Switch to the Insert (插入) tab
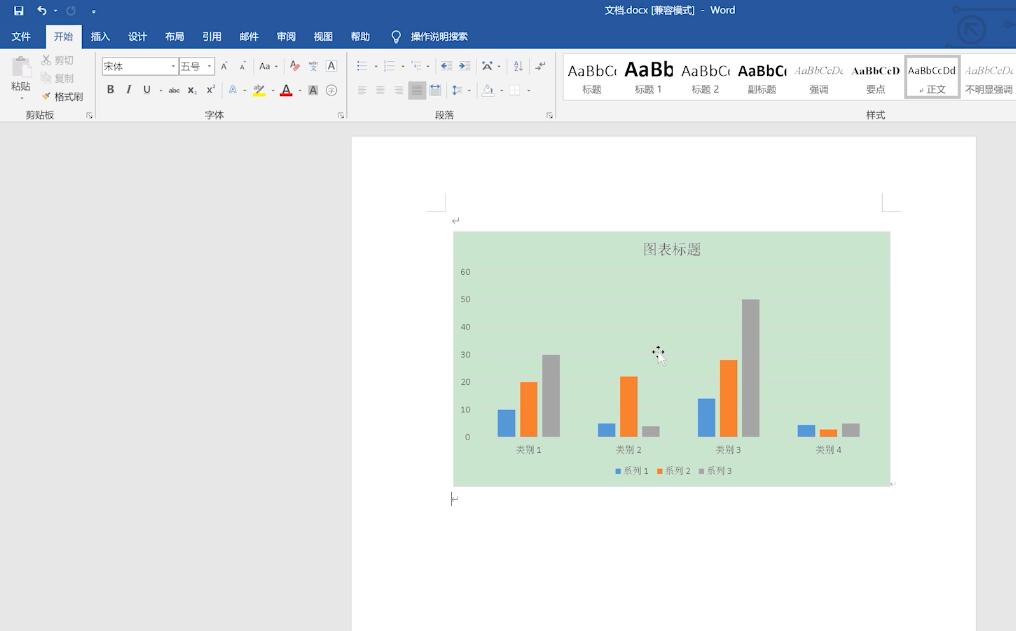Image resolution: width=1016 pixels, height=631 pixels. 100,37
